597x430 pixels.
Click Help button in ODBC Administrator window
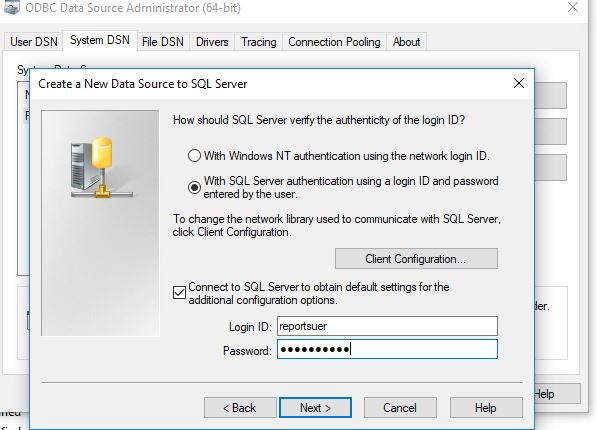point(557,394)
